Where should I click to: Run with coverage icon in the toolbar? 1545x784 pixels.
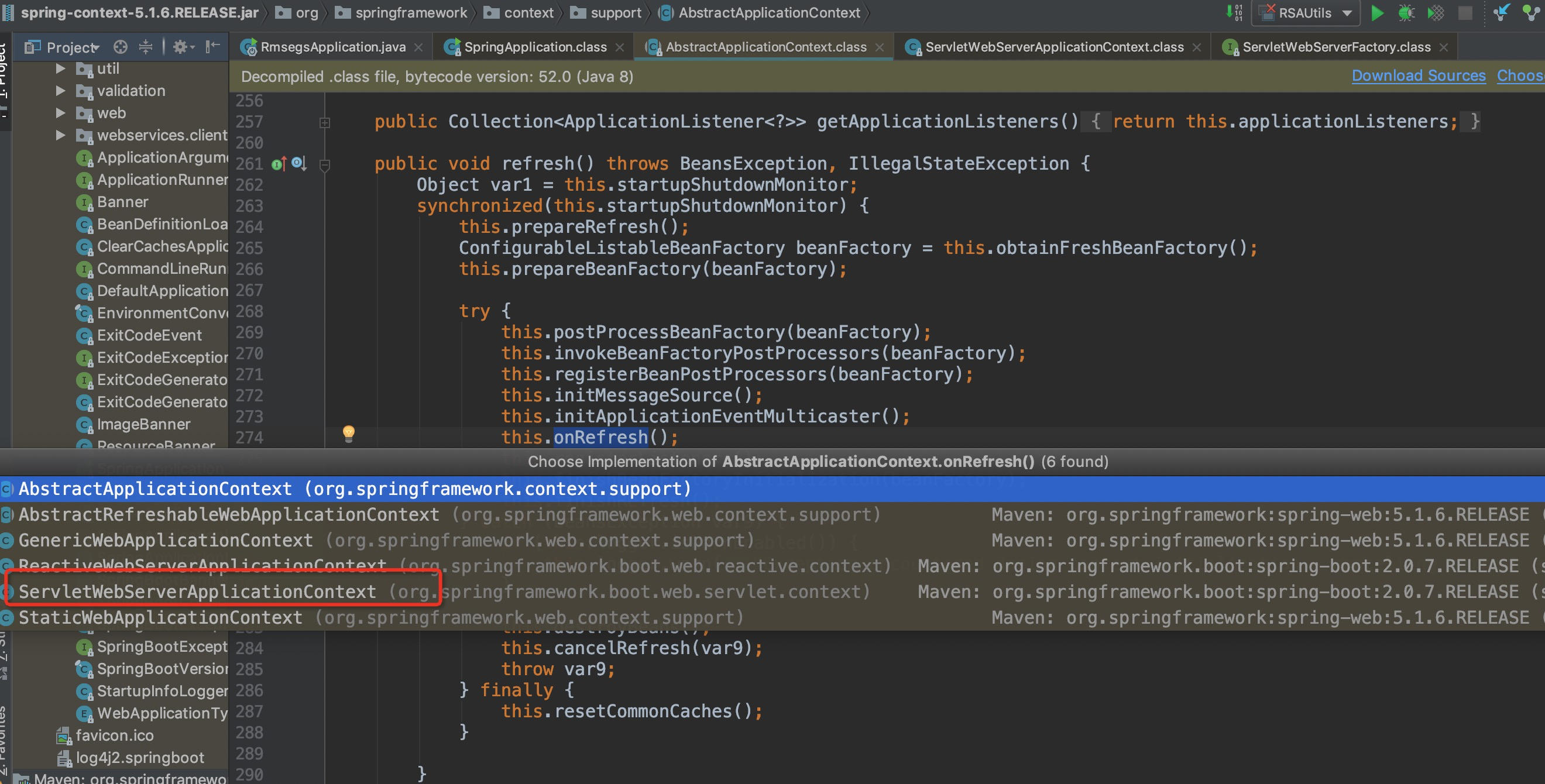[x=1435, y=13]
